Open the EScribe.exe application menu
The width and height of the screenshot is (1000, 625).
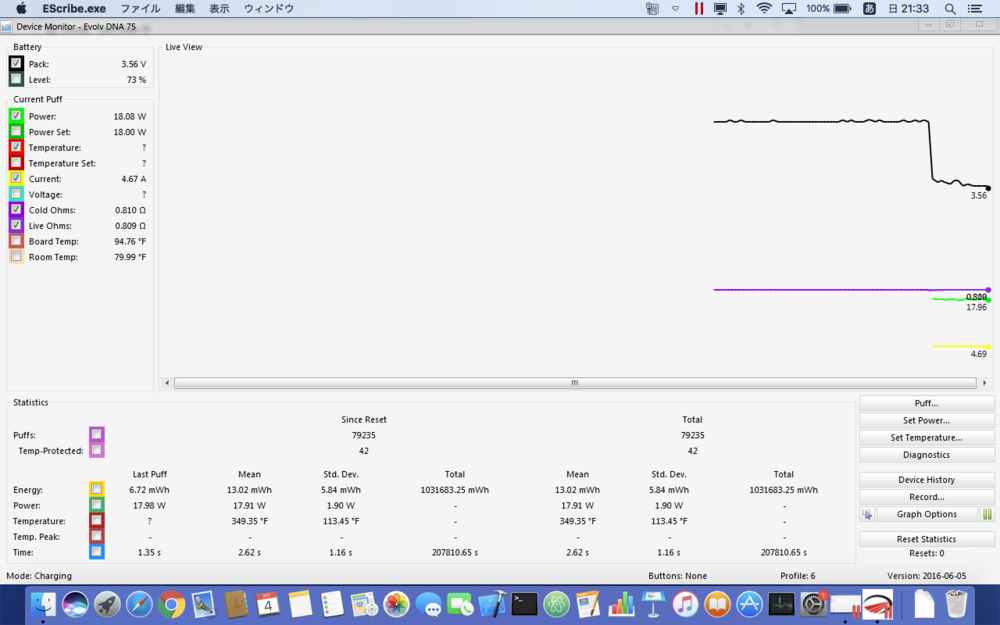pyautogui.click(x=74, y=8)
